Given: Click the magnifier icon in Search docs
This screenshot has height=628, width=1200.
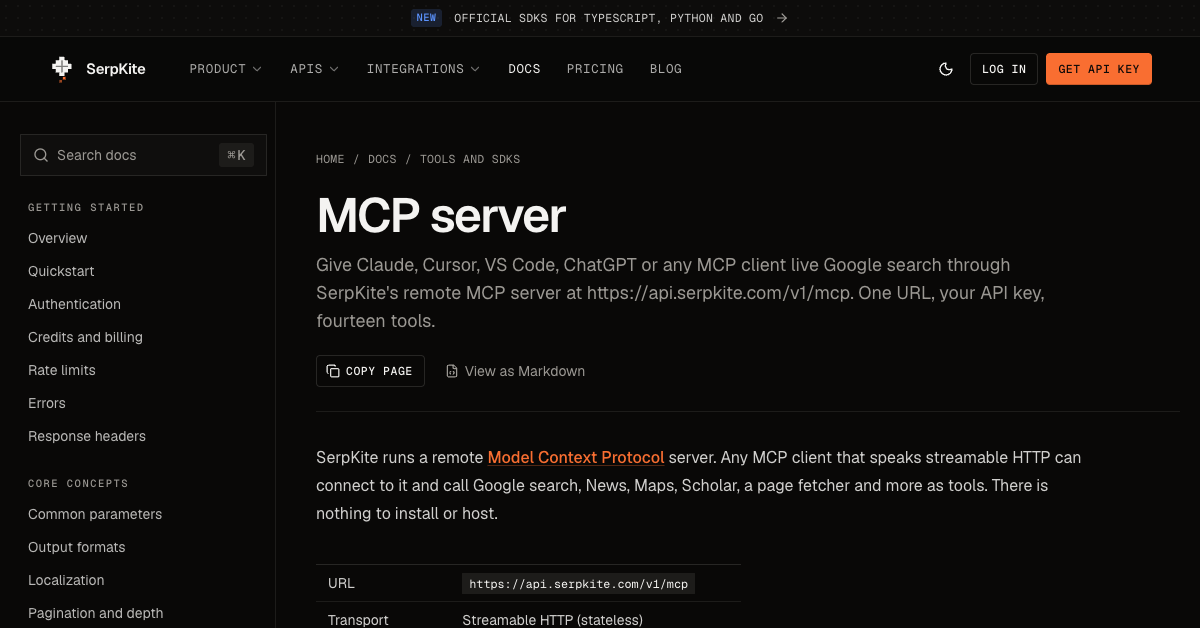Looking at the screenshot, I should [x=41, y=155].
